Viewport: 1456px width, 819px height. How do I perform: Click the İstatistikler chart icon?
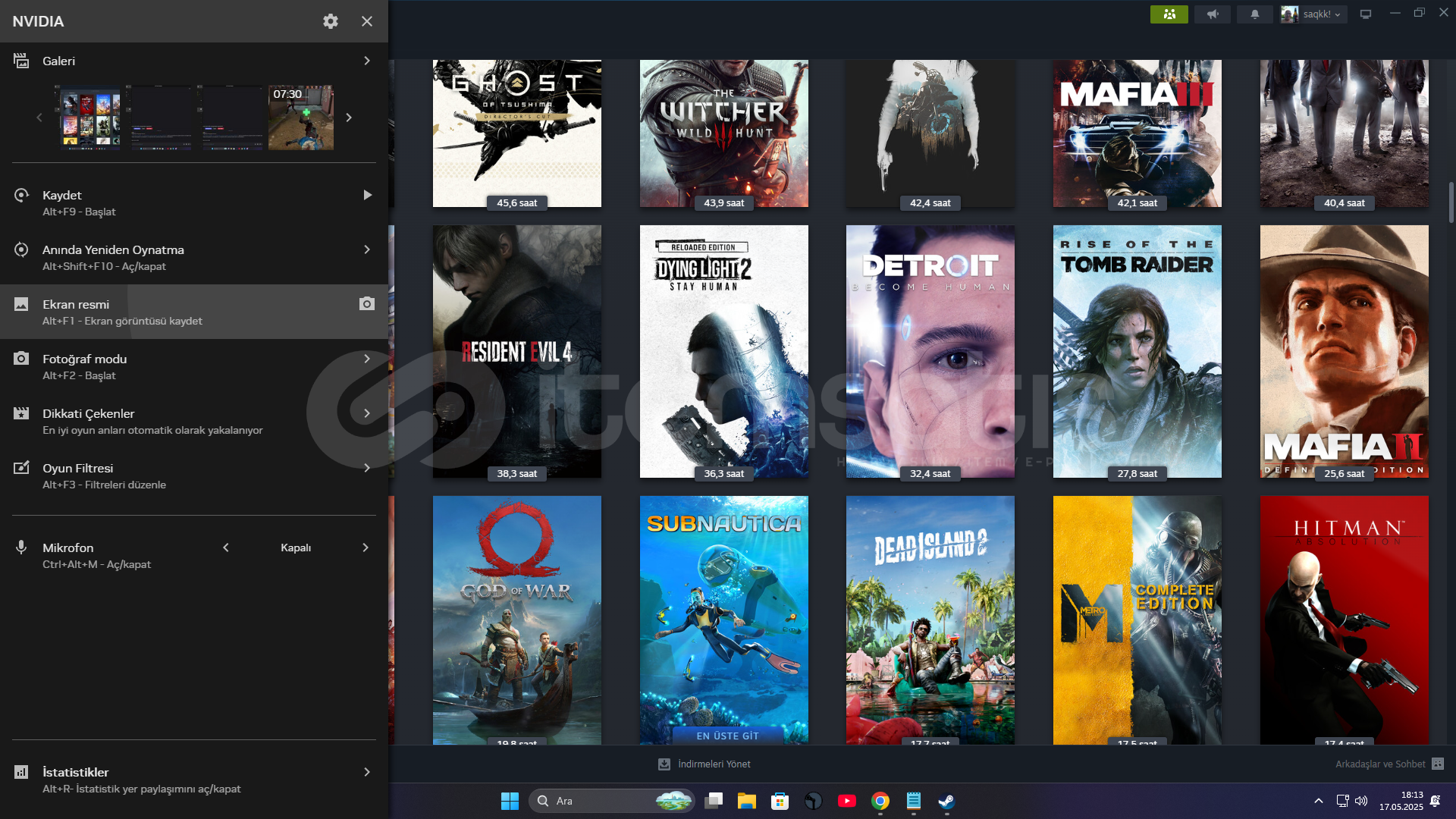coord(21,772)
